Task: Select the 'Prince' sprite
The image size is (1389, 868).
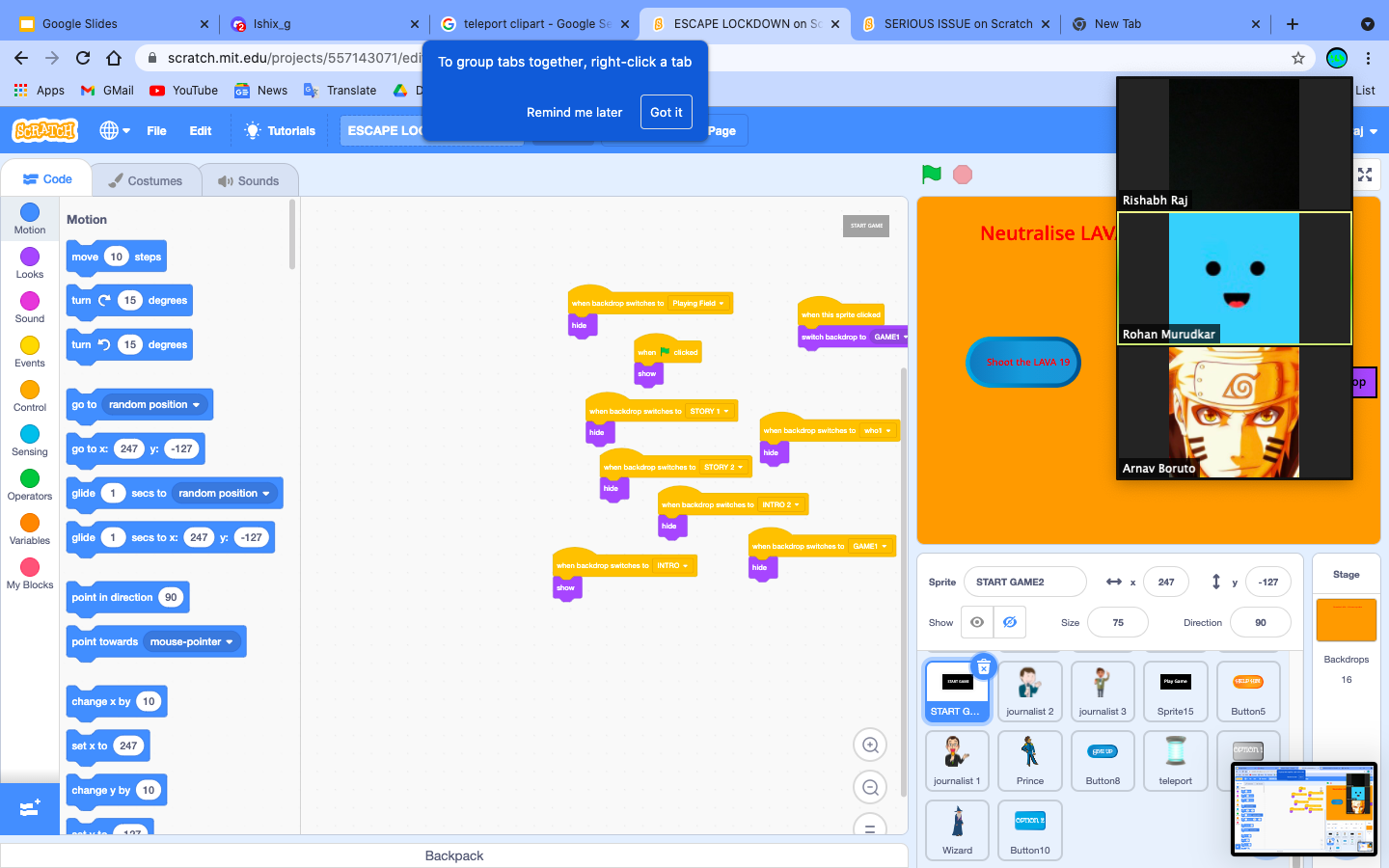Action: (x=1029, y=760)
